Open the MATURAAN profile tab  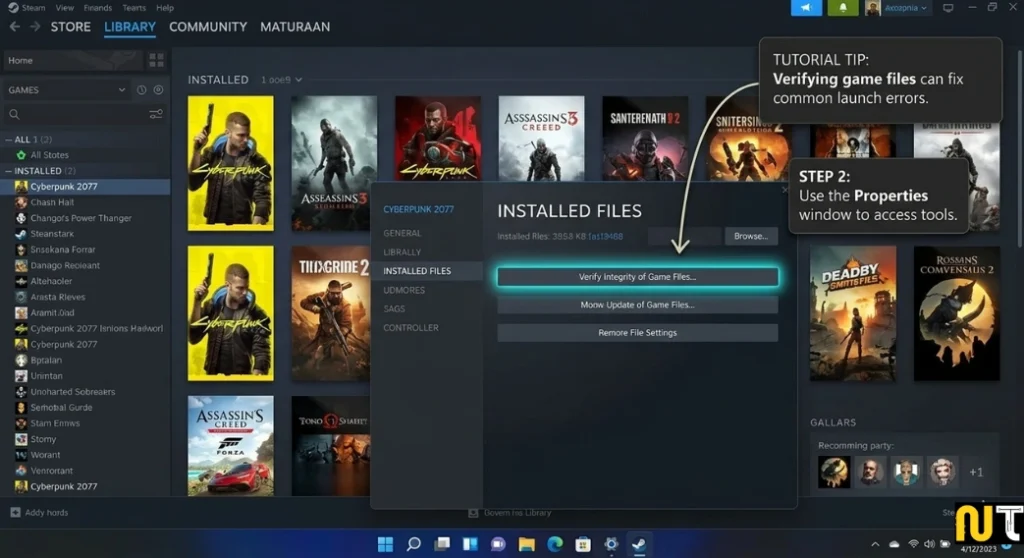tap(295, 27)
